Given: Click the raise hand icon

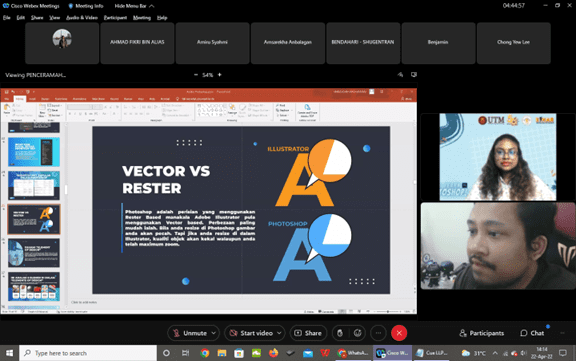Looking at the screenshot, I should coord(340,333).
